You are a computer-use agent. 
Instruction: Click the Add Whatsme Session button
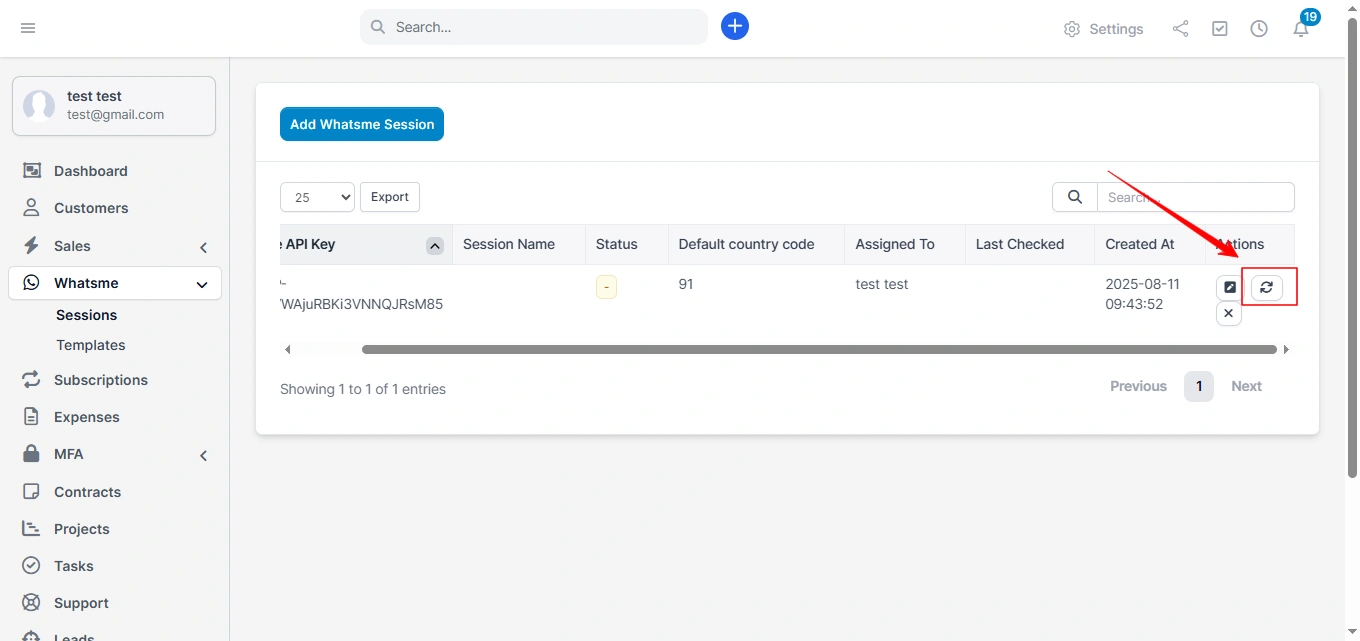(362, 124)
